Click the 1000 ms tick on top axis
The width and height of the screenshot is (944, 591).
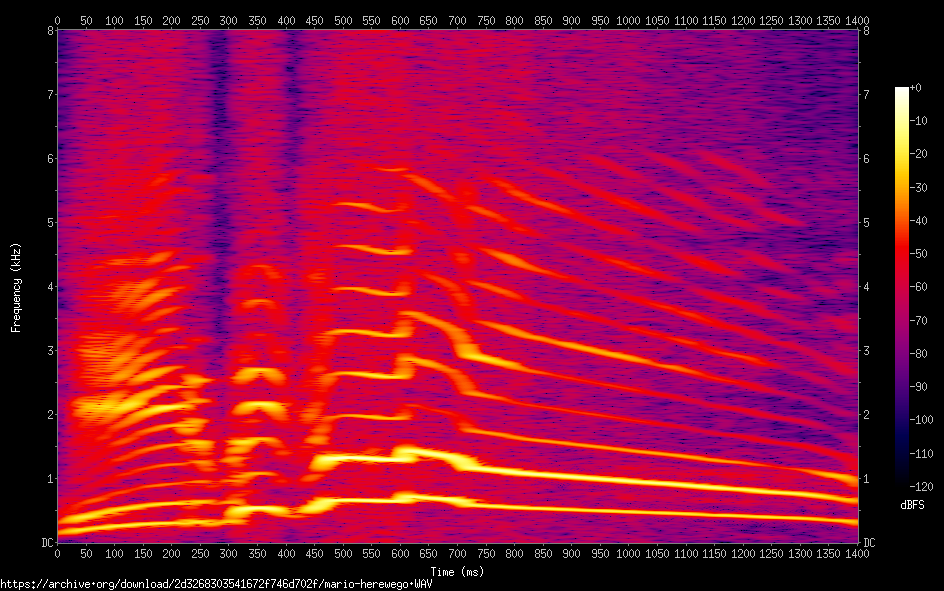[x=628, y=20]
